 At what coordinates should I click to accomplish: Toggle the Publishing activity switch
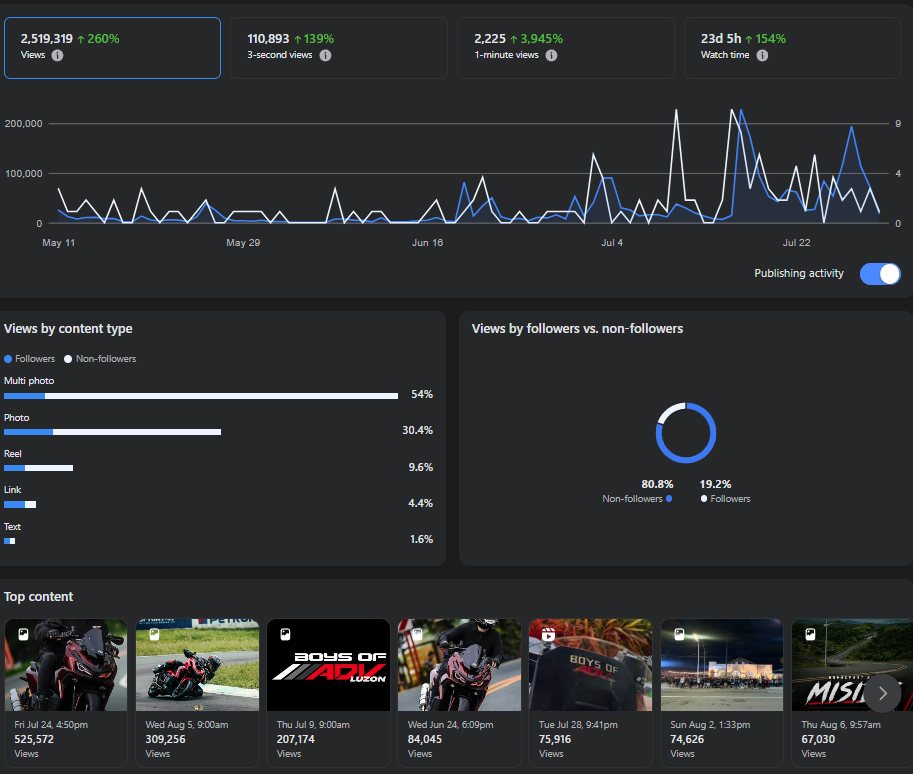pyautogui.click(x=880, y=274)
